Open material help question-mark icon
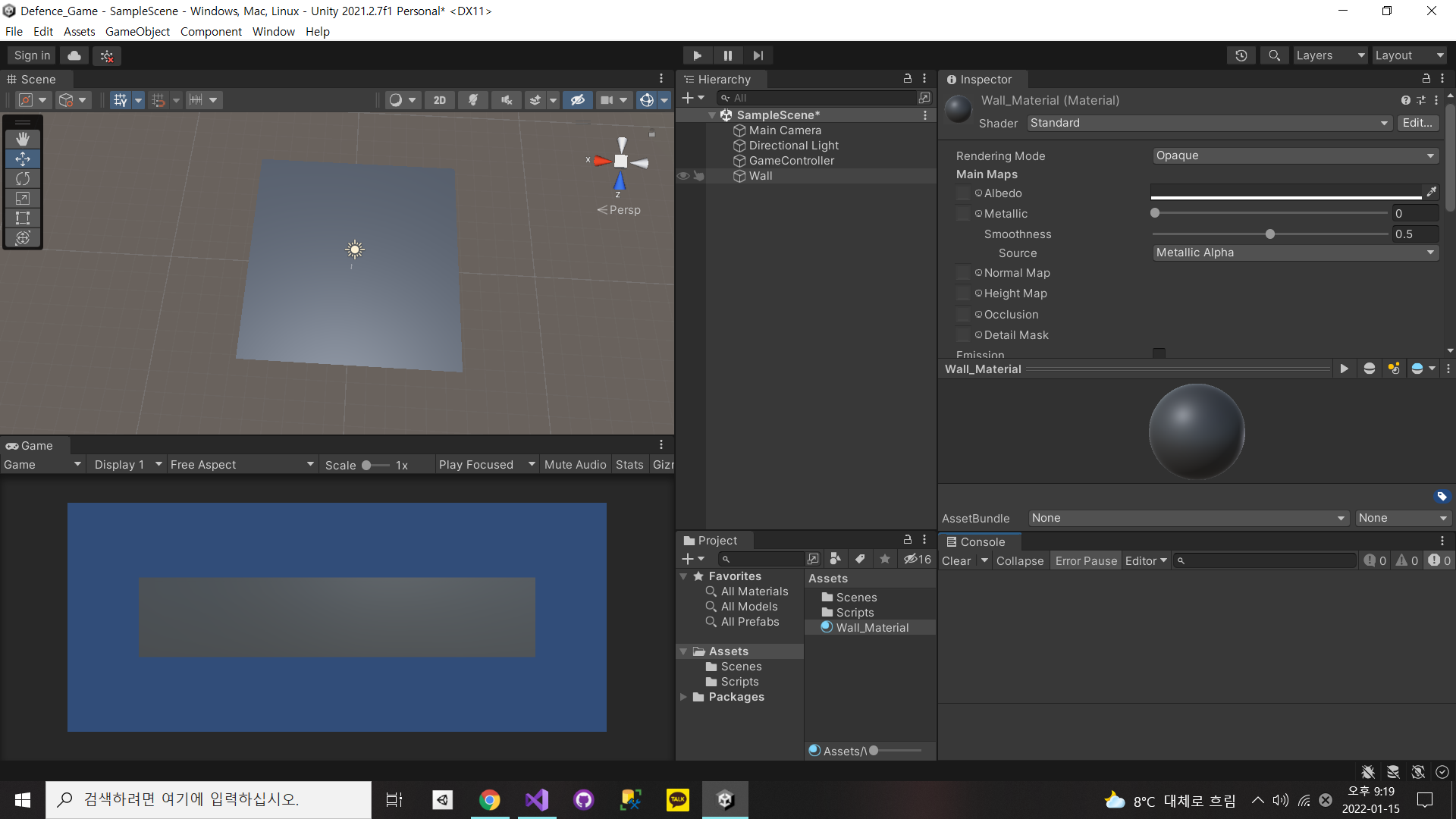Image resolution: width=1456 pixels, height=819 pixels. pyautogui.click(x=1406, y=100)
